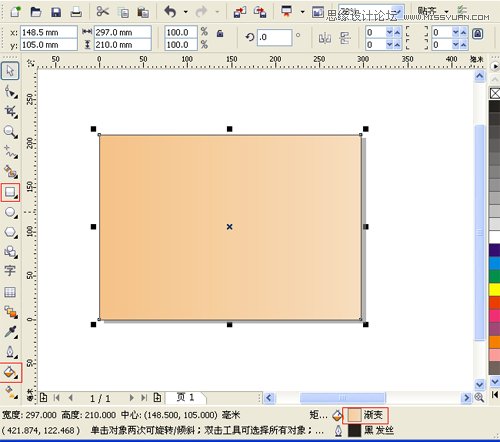Open the Undo history dropdown arrow
The image size is (500, 442).
point(186,12)
